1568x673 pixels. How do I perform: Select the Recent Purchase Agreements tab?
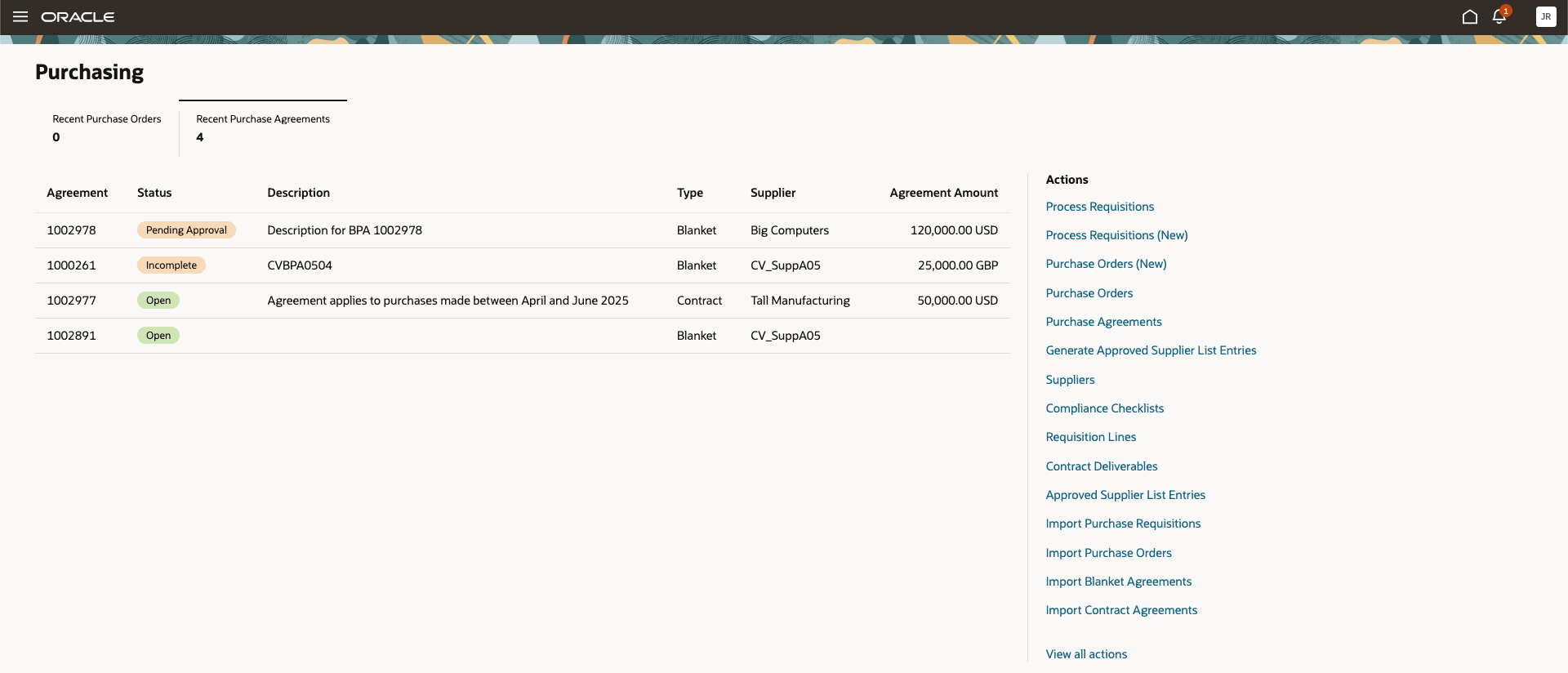263,128
